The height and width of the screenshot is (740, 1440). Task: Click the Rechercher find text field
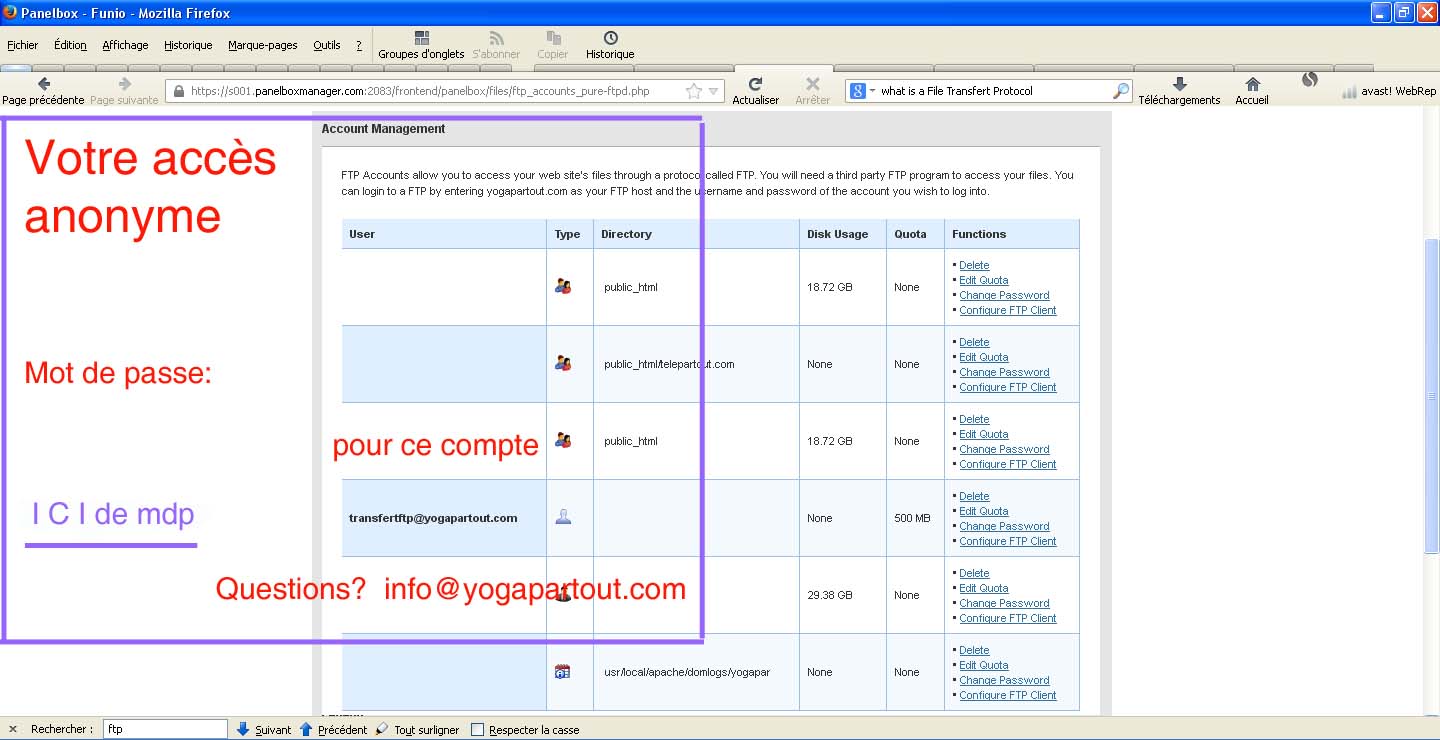(x=165, y=730)
